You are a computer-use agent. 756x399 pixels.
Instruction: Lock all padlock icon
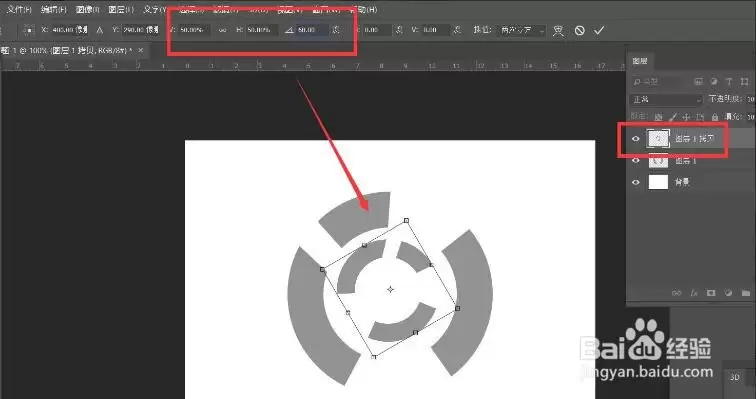(715, 117)
